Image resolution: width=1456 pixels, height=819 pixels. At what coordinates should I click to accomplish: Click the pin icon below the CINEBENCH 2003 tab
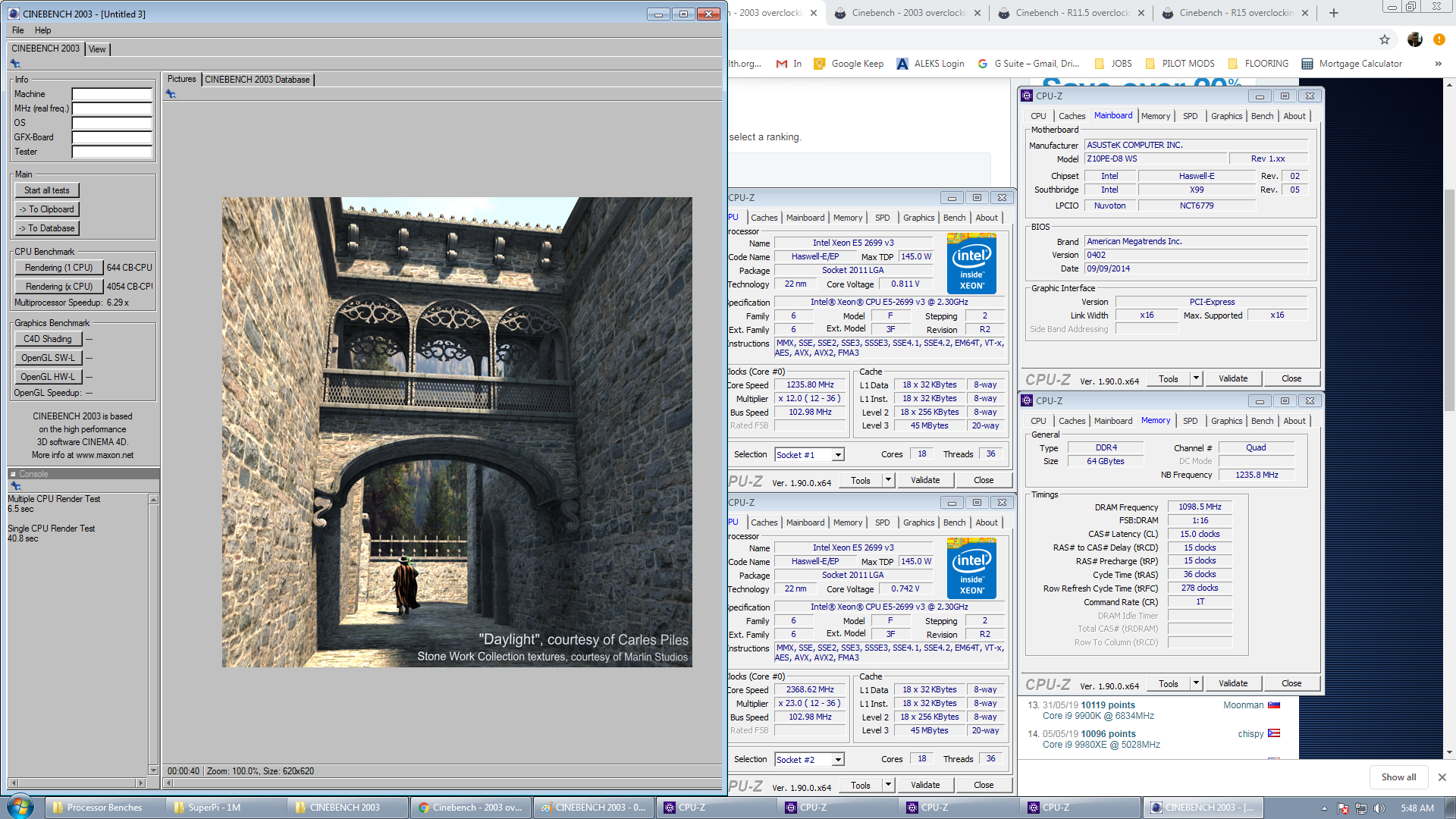(15, 64)
